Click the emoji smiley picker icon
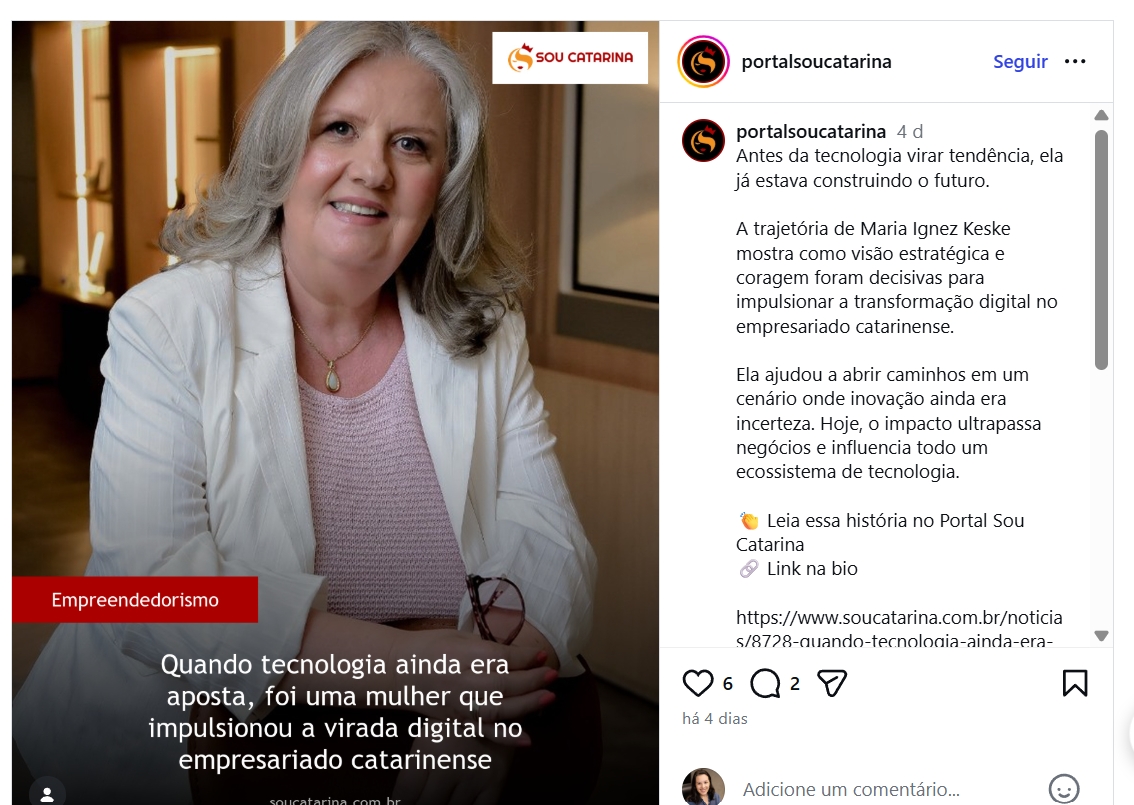1134x805 pixels. [1064, 789]
